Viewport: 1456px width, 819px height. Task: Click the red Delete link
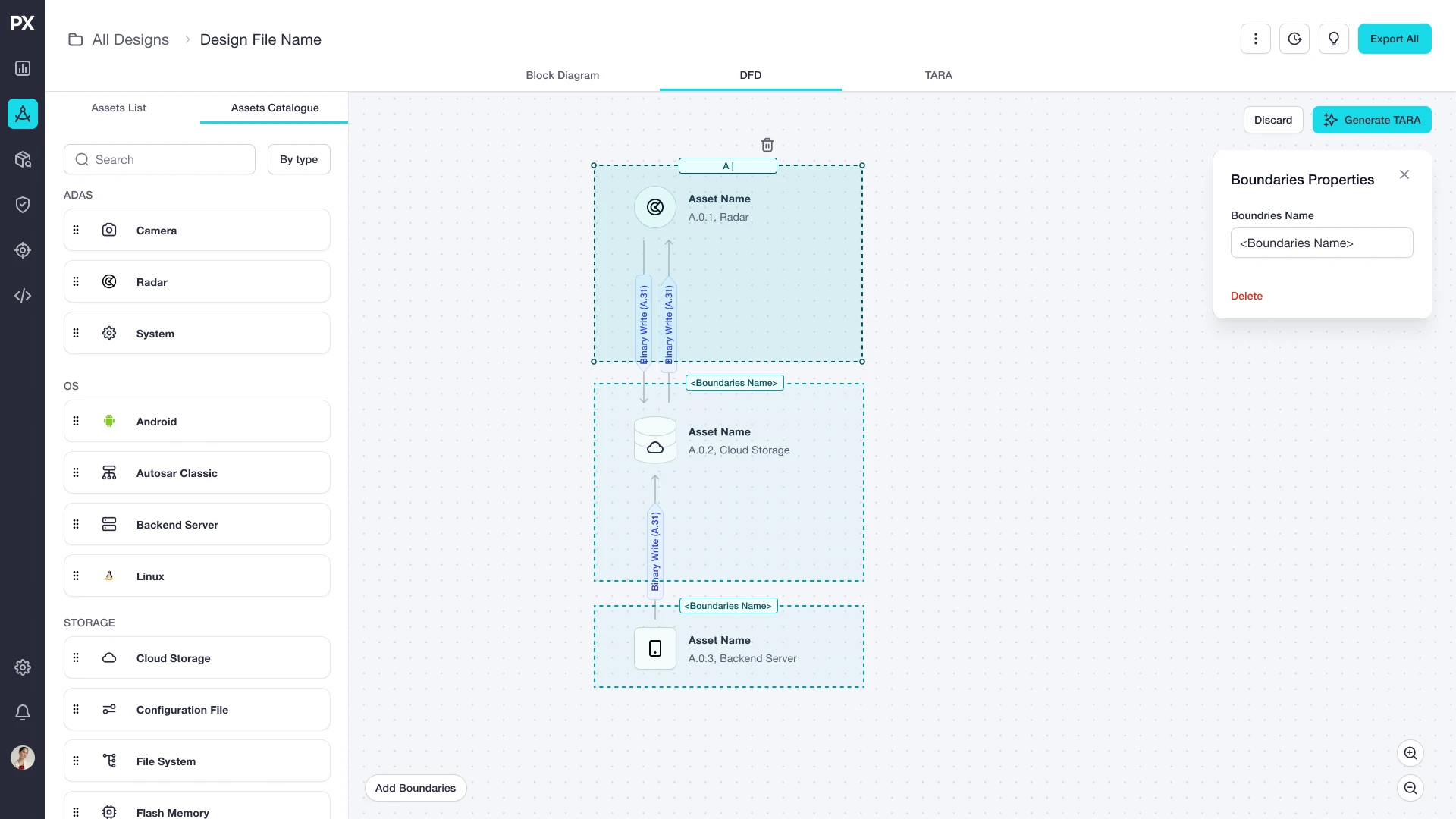1247,296
